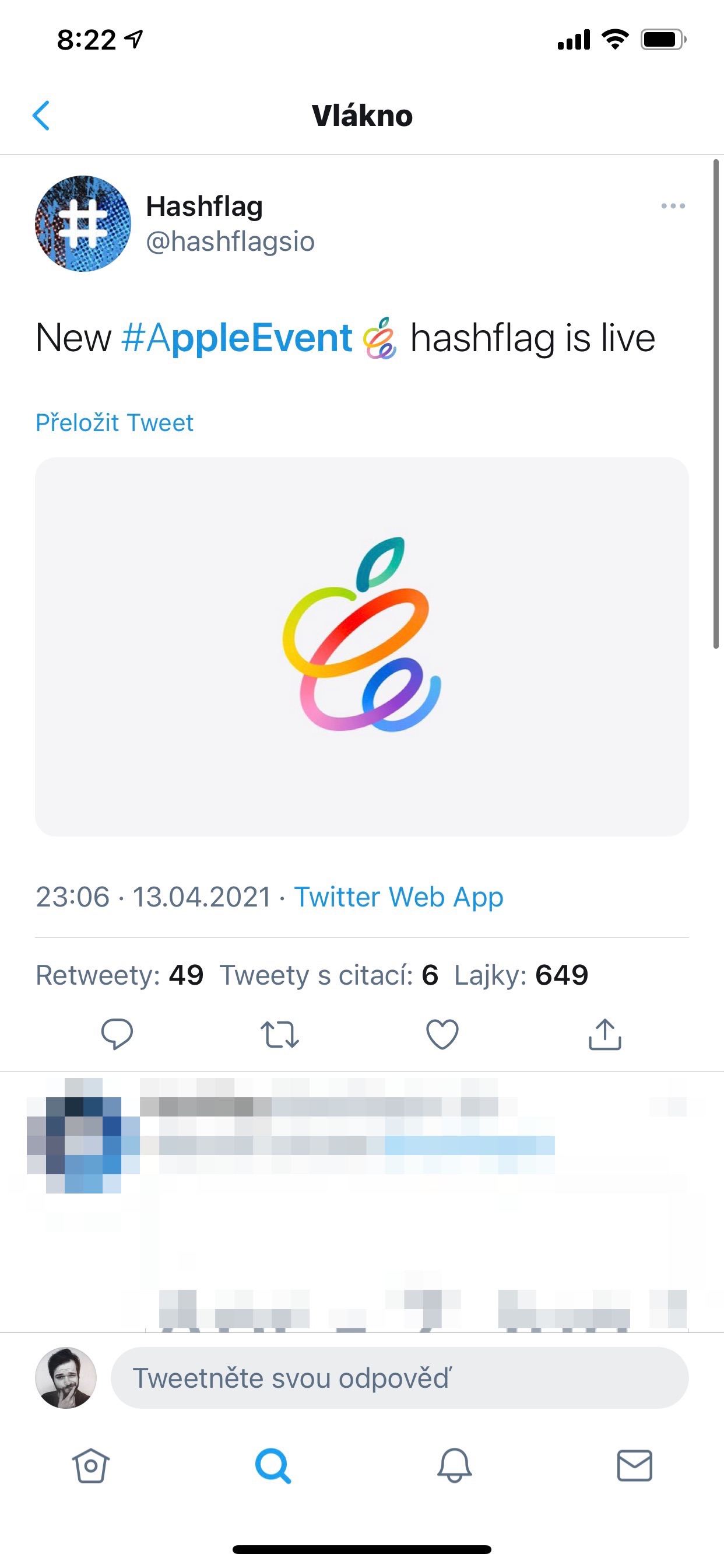The image size is (724, 1568).
Task: Tap the share upload icon
Action: click(604, 1034)
